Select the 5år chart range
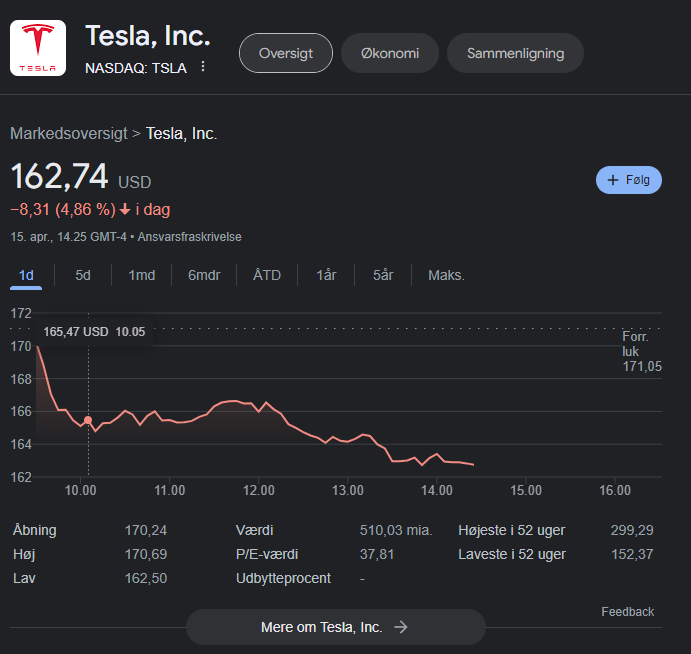 [383, 275]
